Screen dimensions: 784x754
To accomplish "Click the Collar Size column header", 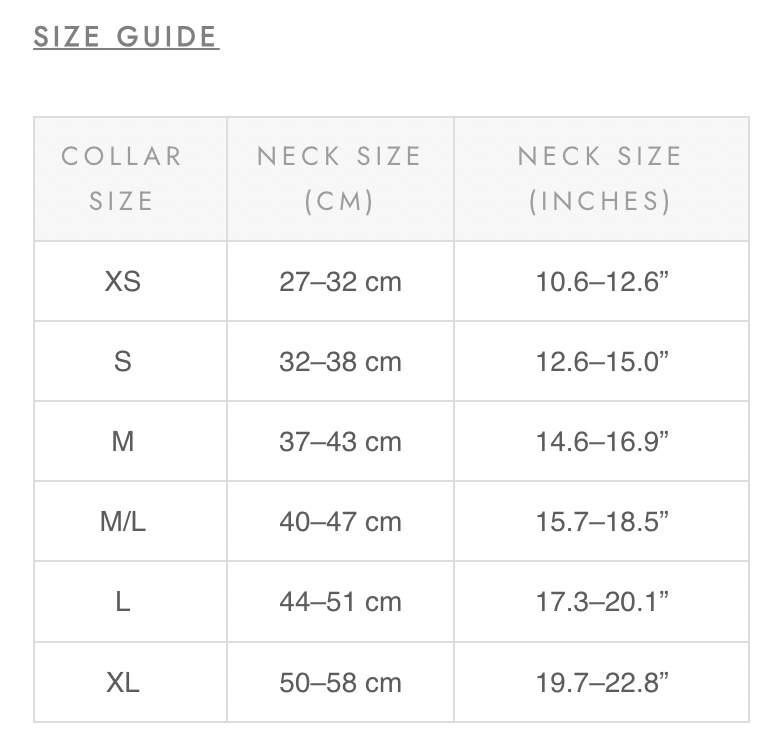I will pyautogui.click(x=122, y=178).
